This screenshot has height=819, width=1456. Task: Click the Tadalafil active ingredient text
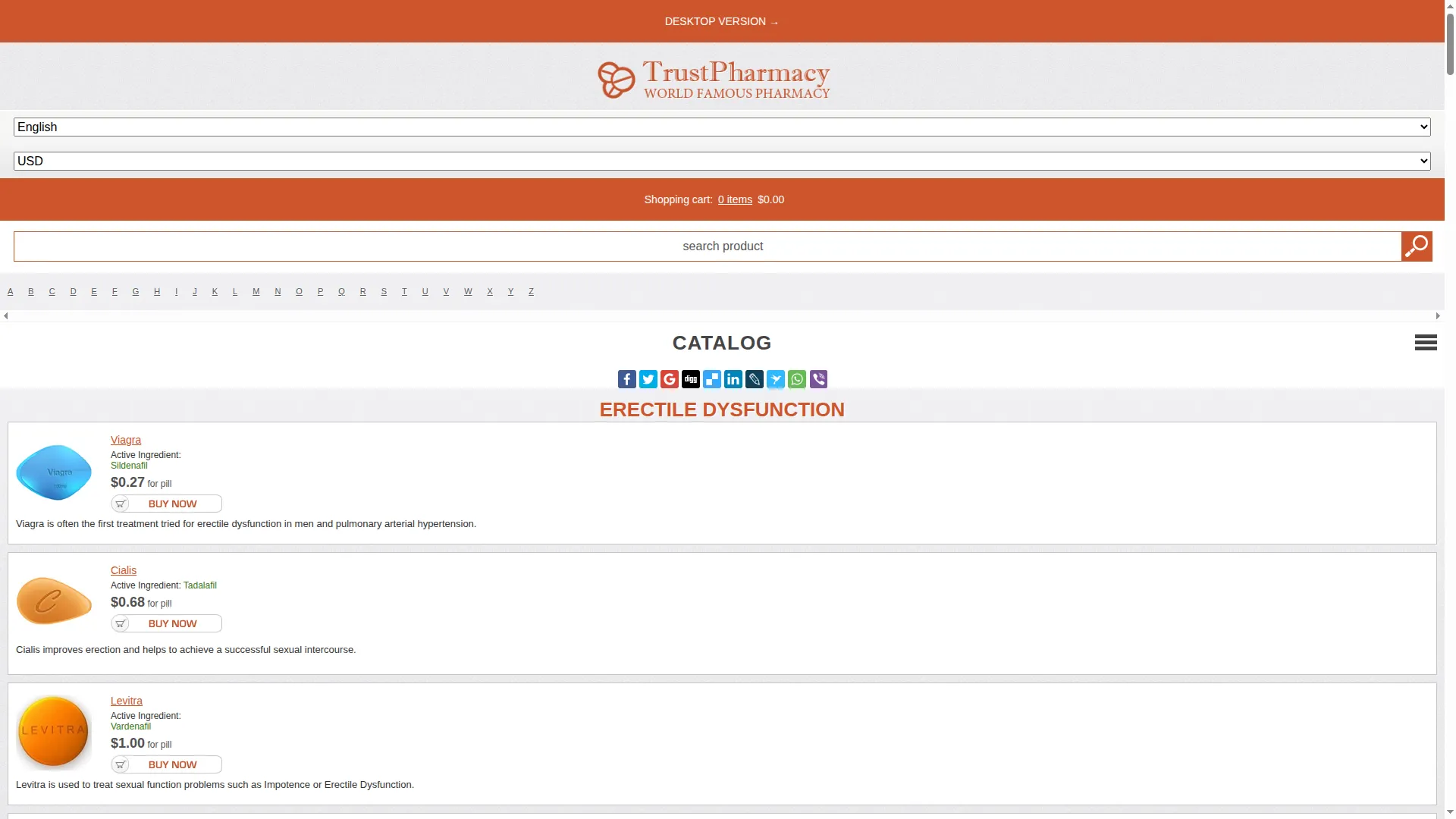[200, 585]
